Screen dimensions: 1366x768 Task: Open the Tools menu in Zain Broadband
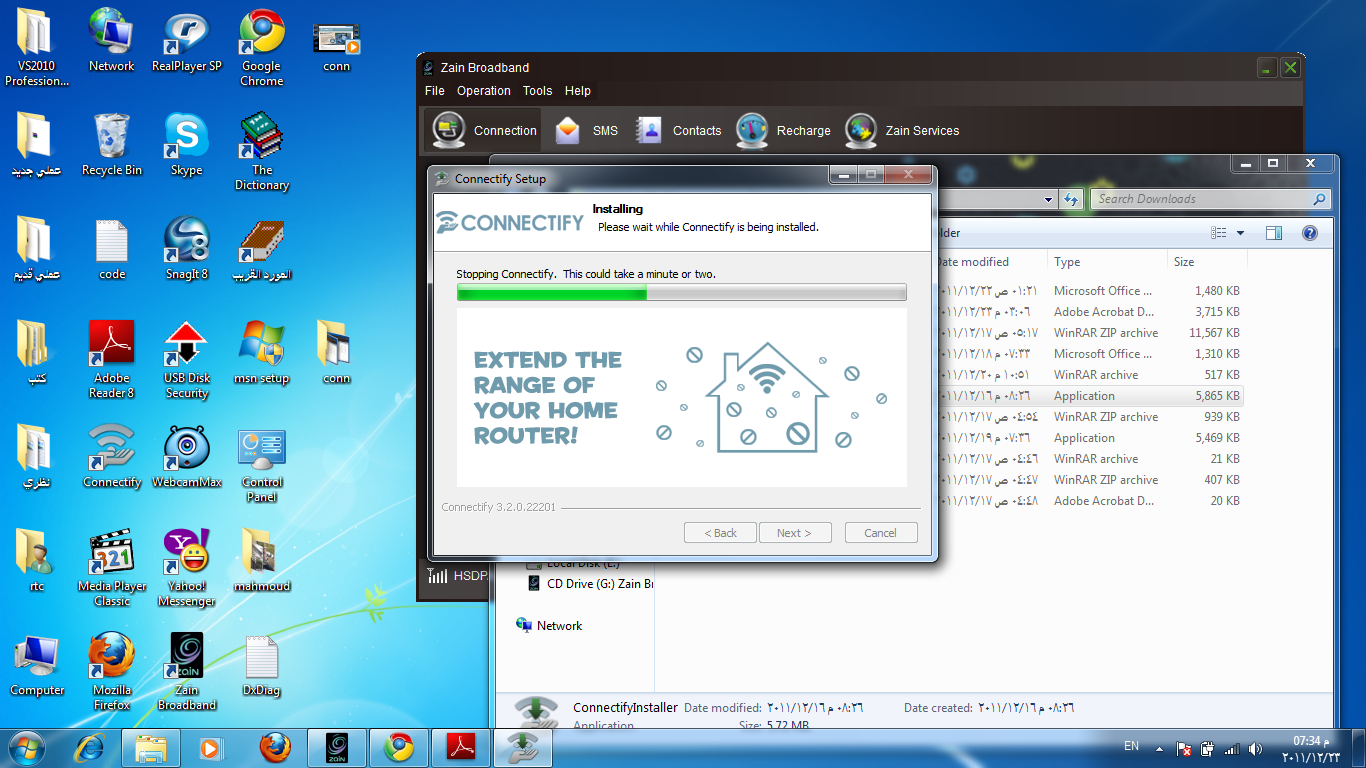click(x=537, y=90)
